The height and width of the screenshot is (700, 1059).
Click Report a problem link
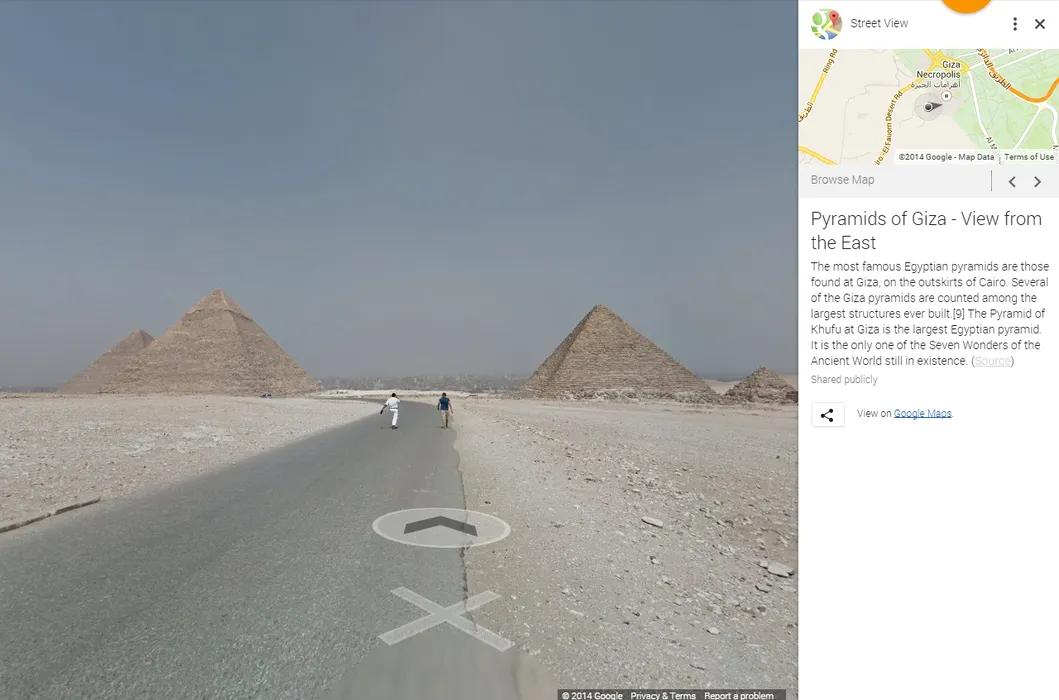pos(738,695)
